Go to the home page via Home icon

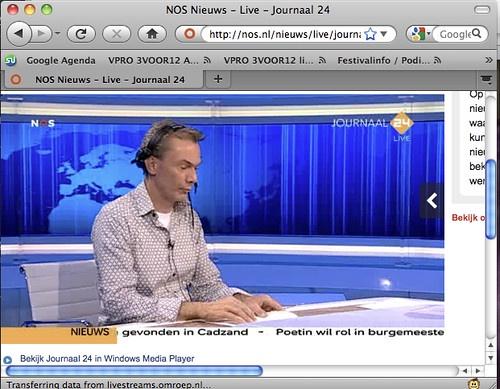pyautogui.click(x=152, y=34)
